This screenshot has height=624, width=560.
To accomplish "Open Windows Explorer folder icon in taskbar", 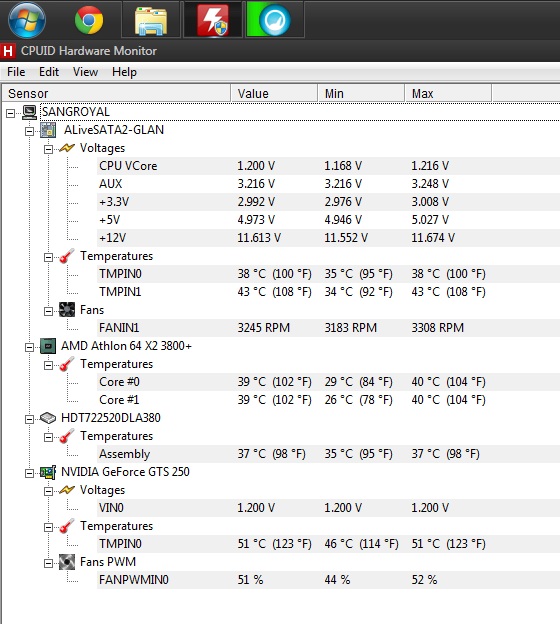I will pos(150,20).
